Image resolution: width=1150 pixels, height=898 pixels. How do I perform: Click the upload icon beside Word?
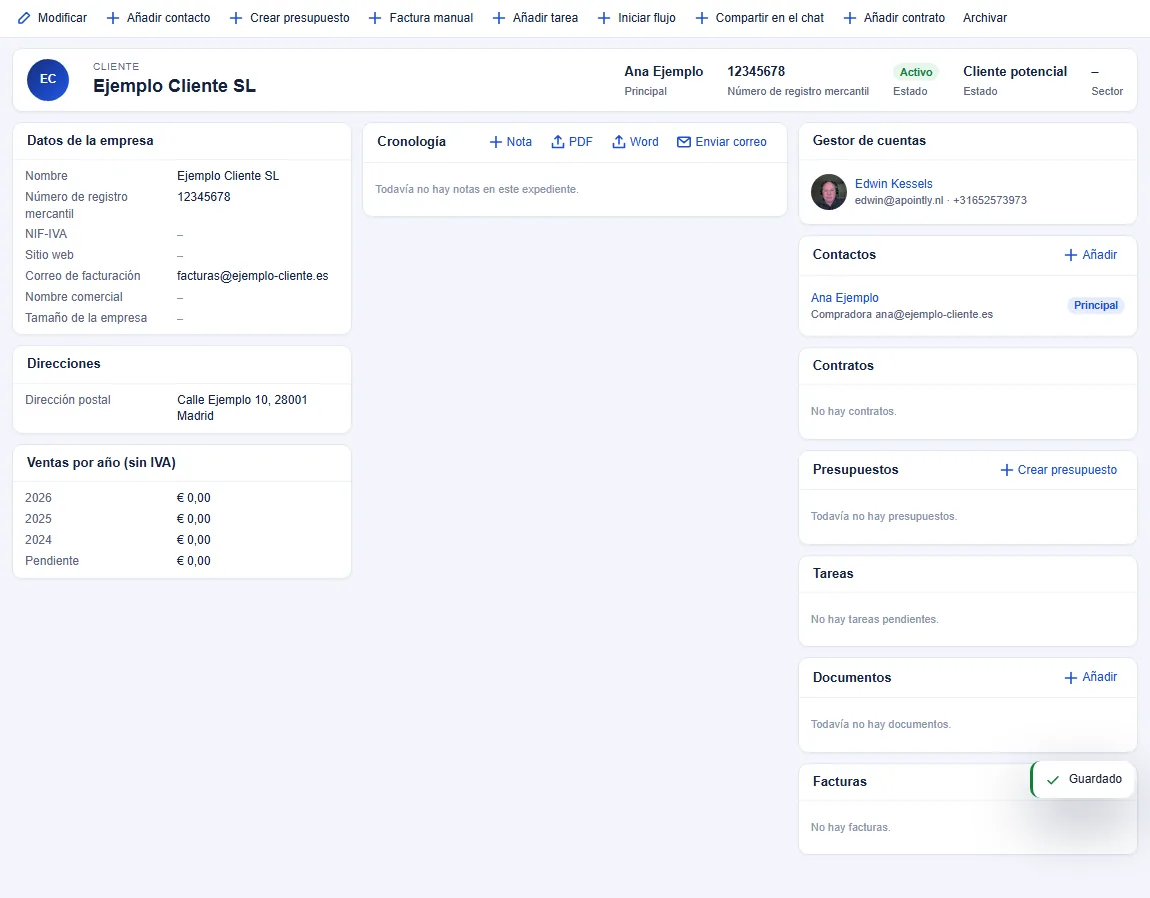(x=619, y=142)
